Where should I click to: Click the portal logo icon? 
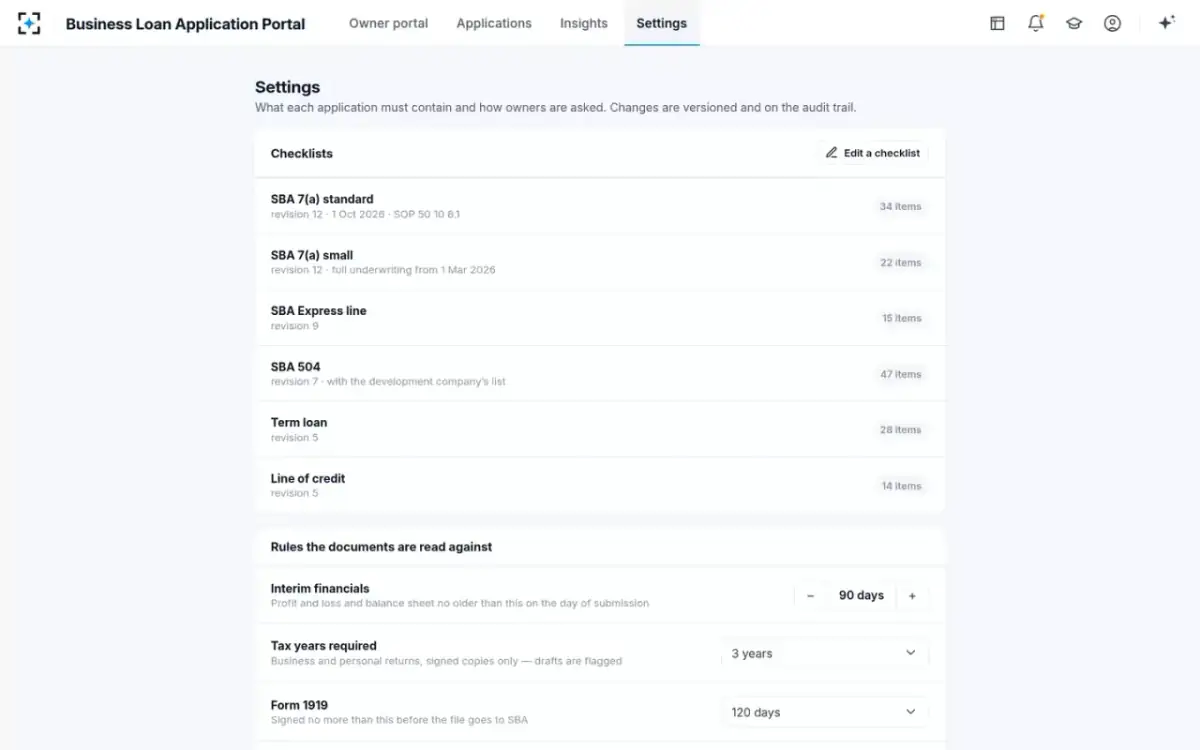pyautogui.click(x=29, y=23)
